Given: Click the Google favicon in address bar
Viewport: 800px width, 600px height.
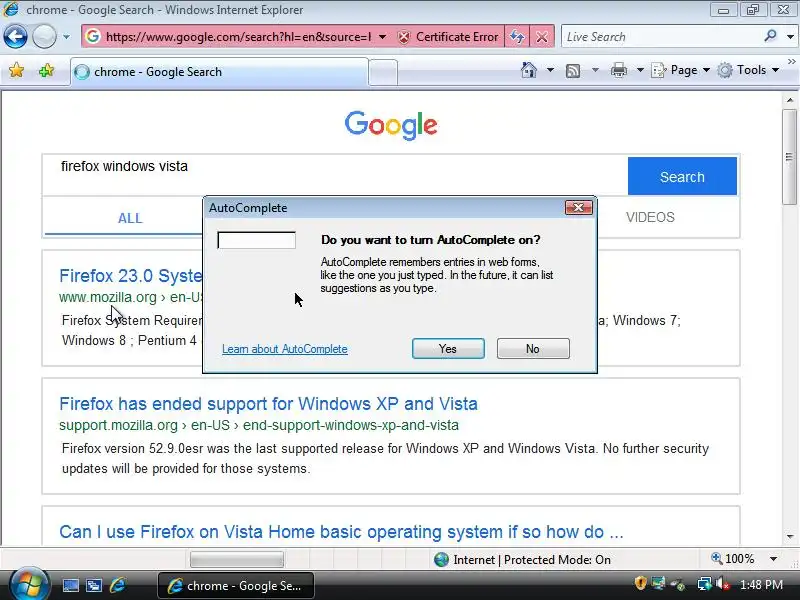Looking at the screenshot, I should pos(93,37).
